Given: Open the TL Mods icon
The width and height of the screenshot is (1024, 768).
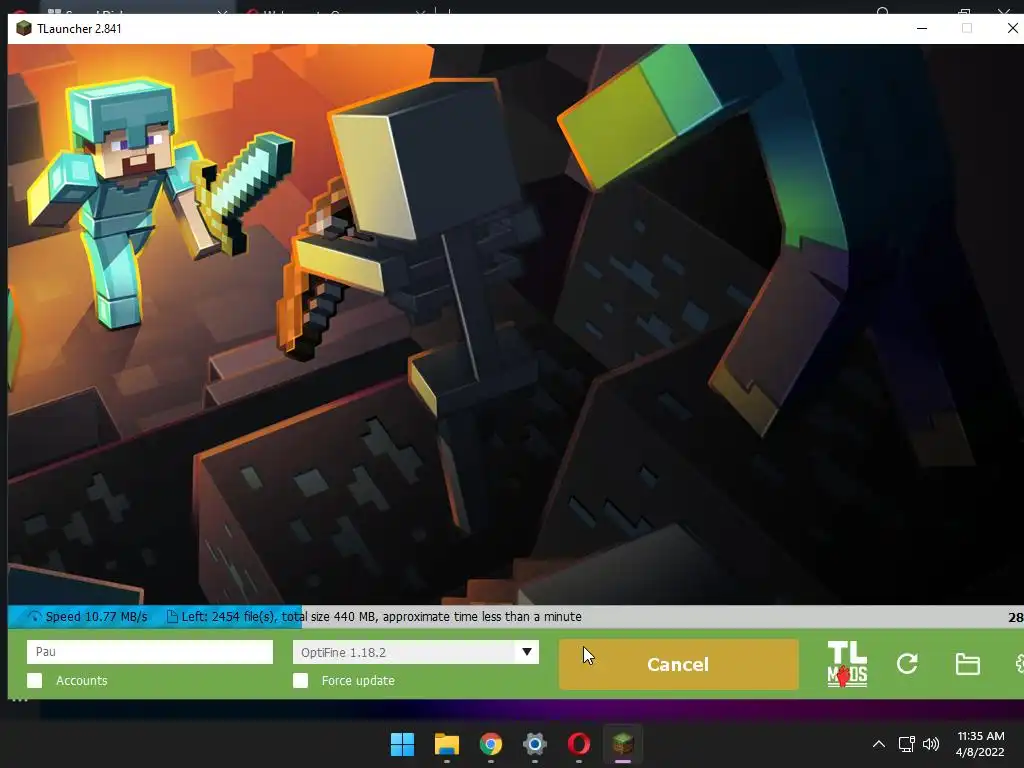Looking at the screenshot, I should pyautogui.click(x=847, y=664).
